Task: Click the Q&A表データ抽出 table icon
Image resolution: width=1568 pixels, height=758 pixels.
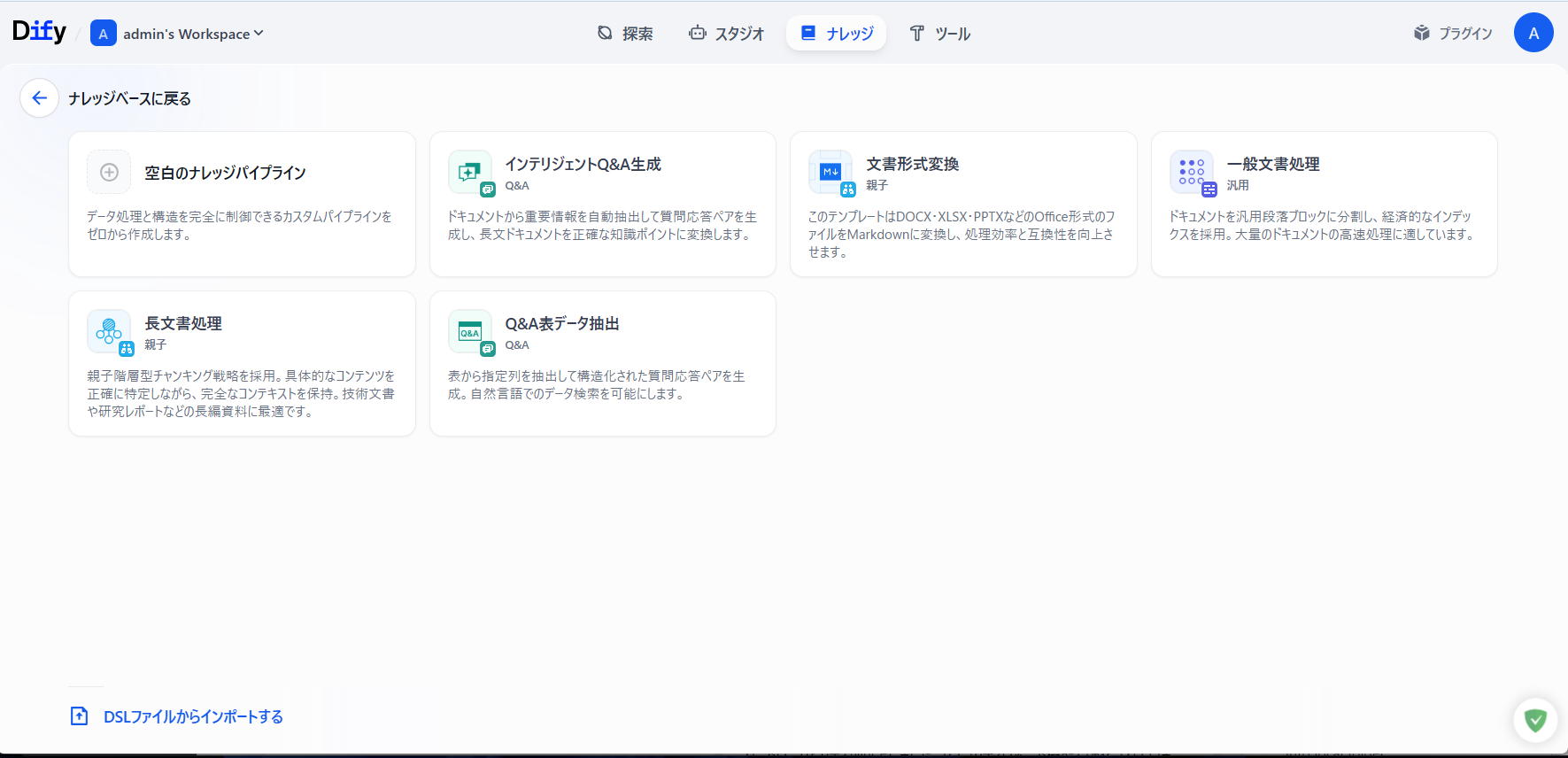Action: 469,331
